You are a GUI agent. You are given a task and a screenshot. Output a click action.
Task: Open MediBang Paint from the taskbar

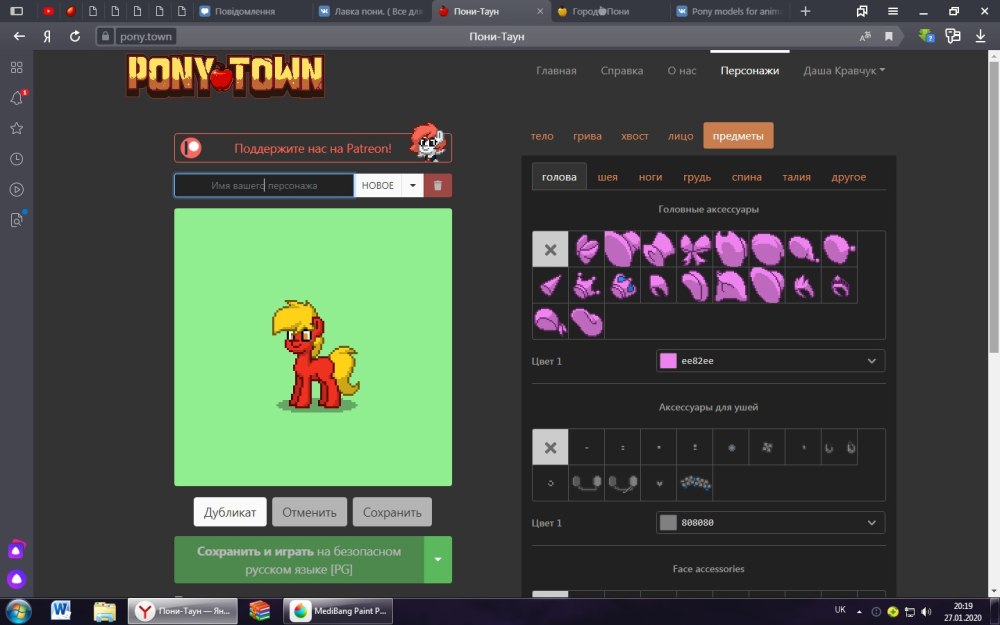(338, 609)
